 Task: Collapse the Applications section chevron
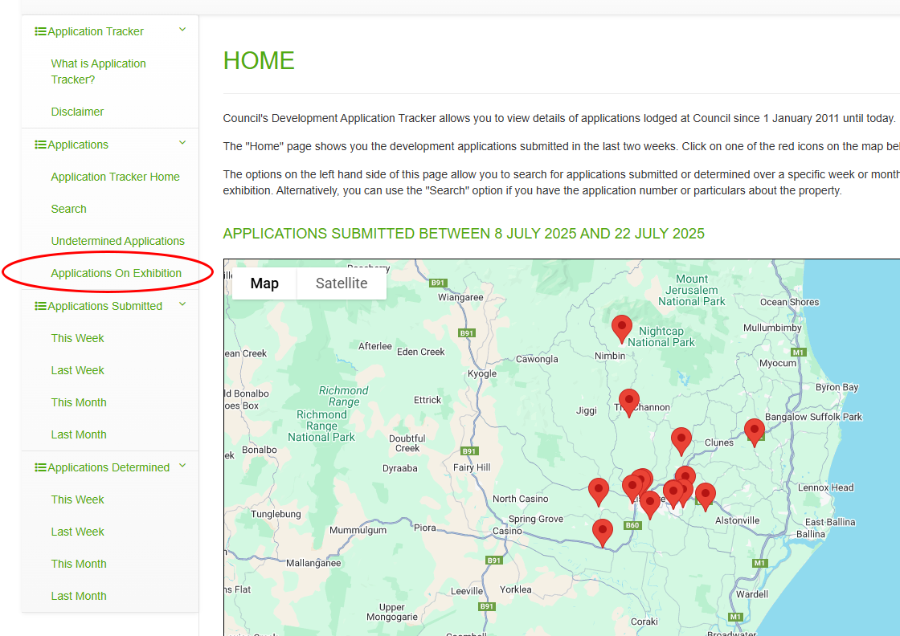(183, 142)
